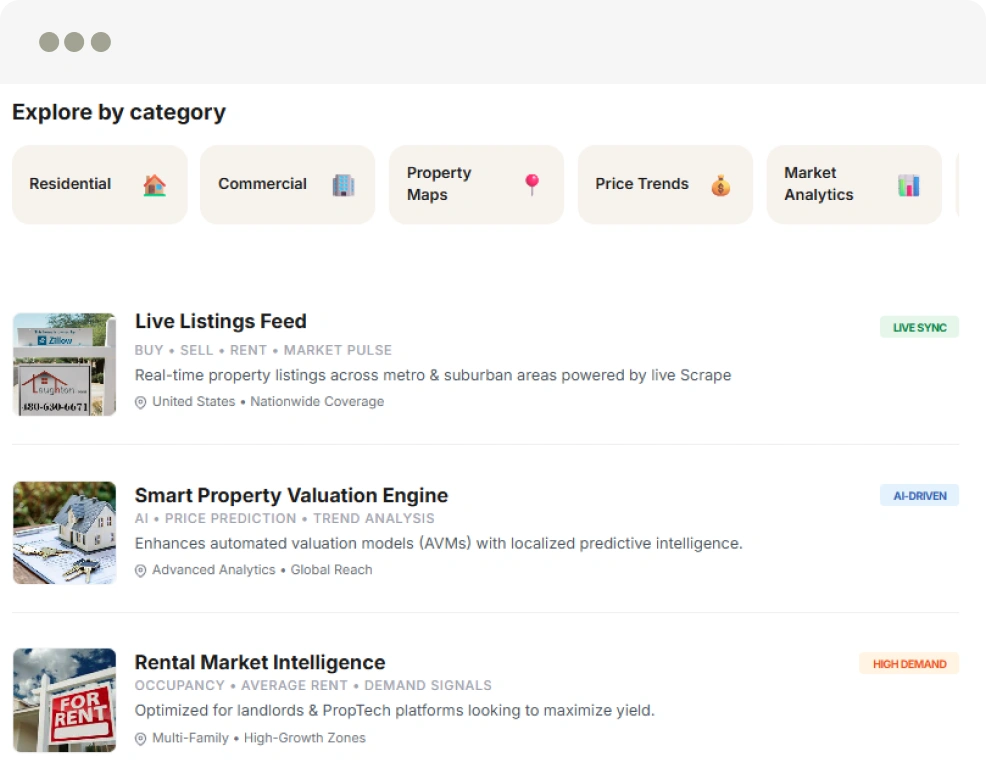Click the model house with keys thumbnail
Screen dimensions: 986x764
point(64,533)
